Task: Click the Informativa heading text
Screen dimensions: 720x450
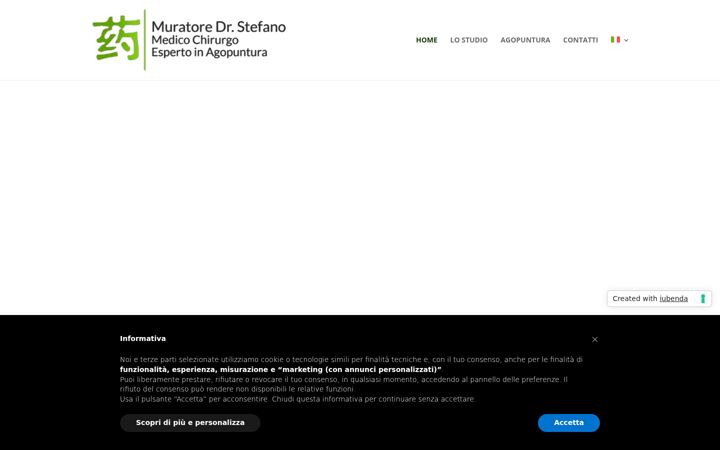Action: pyautogui.click(x=143, y=338)
